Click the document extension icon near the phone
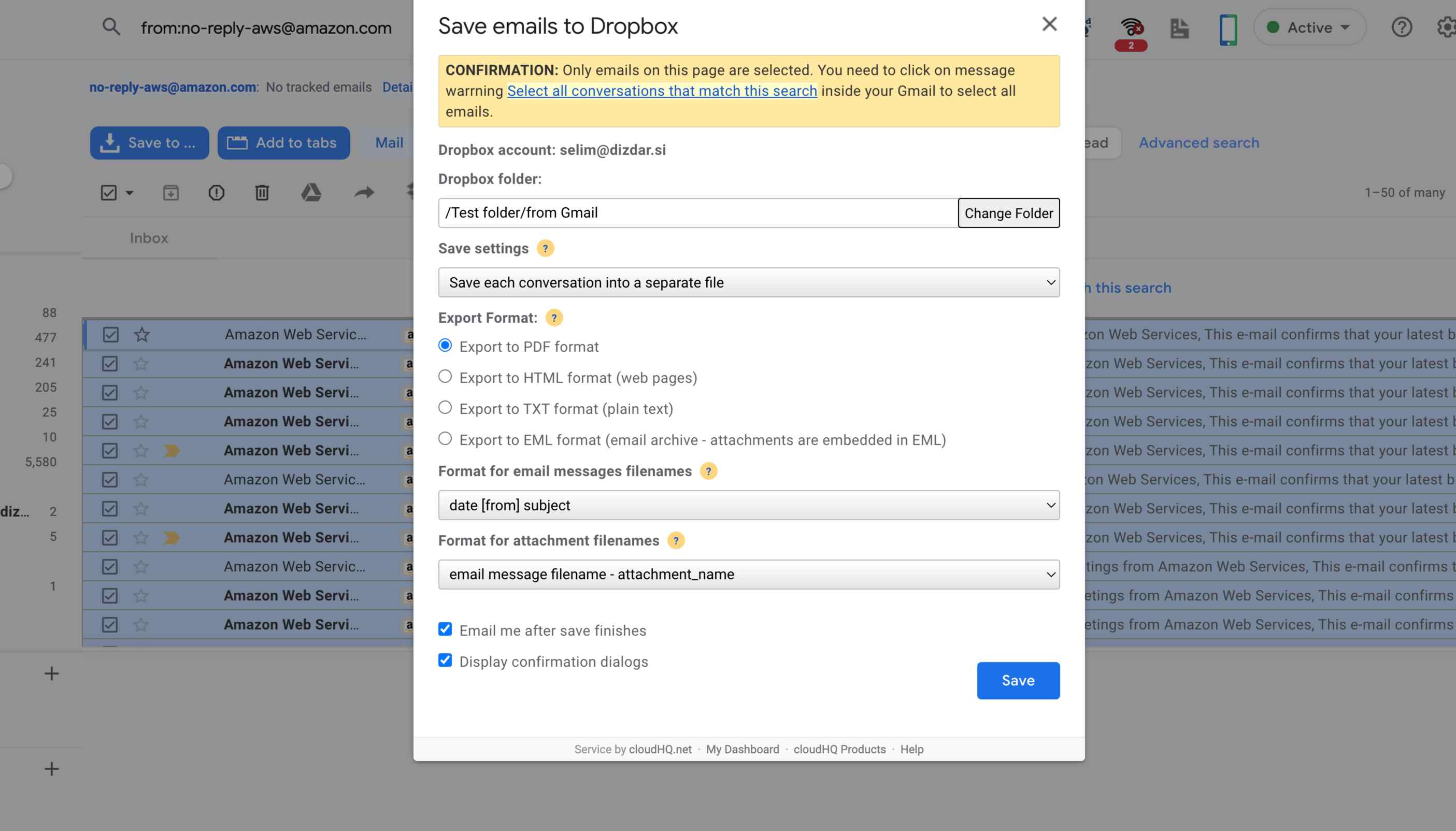 pyautogui.click(x=1179, y=28)
